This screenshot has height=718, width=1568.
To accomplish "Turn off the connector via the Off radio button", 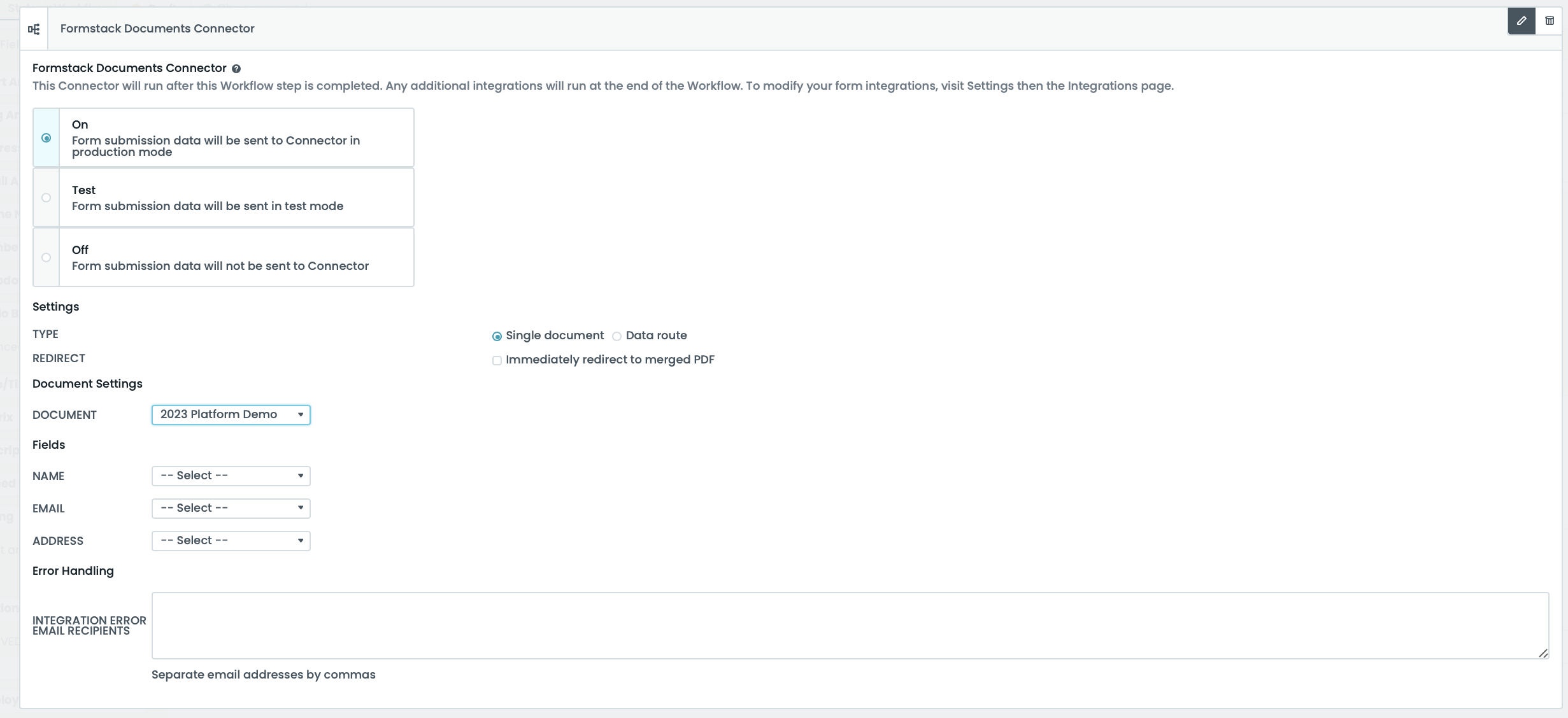I will point(45,258).
